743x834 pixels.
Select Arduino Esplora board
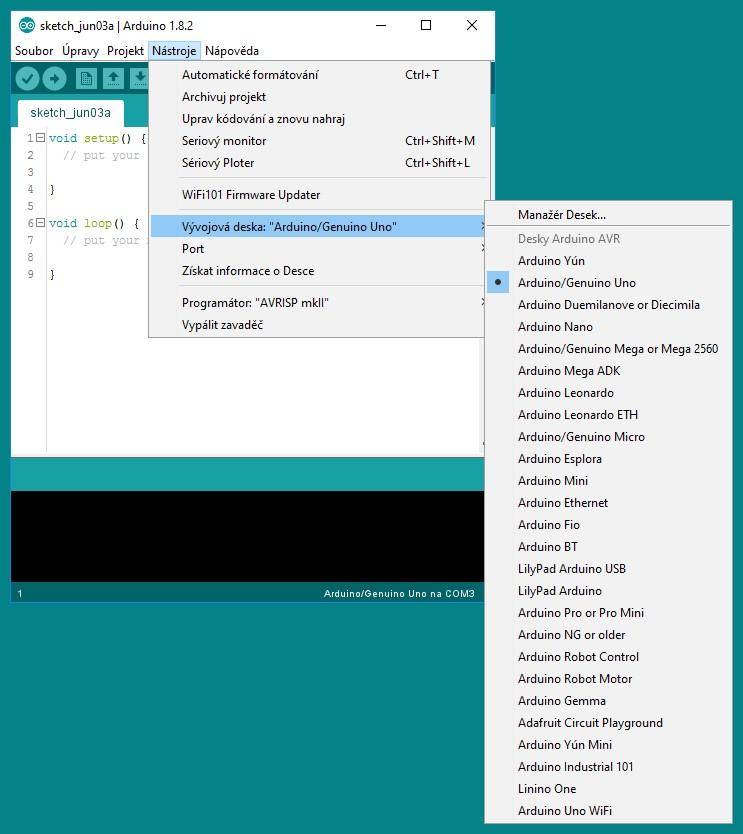coord(608,458)
